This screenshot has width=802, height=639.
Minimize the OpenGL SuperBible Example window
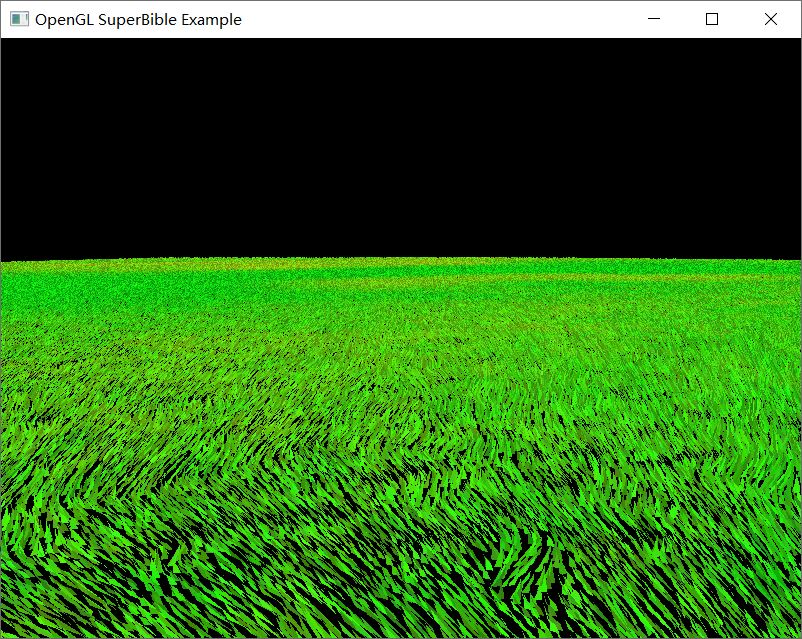(x=654, y=19)
